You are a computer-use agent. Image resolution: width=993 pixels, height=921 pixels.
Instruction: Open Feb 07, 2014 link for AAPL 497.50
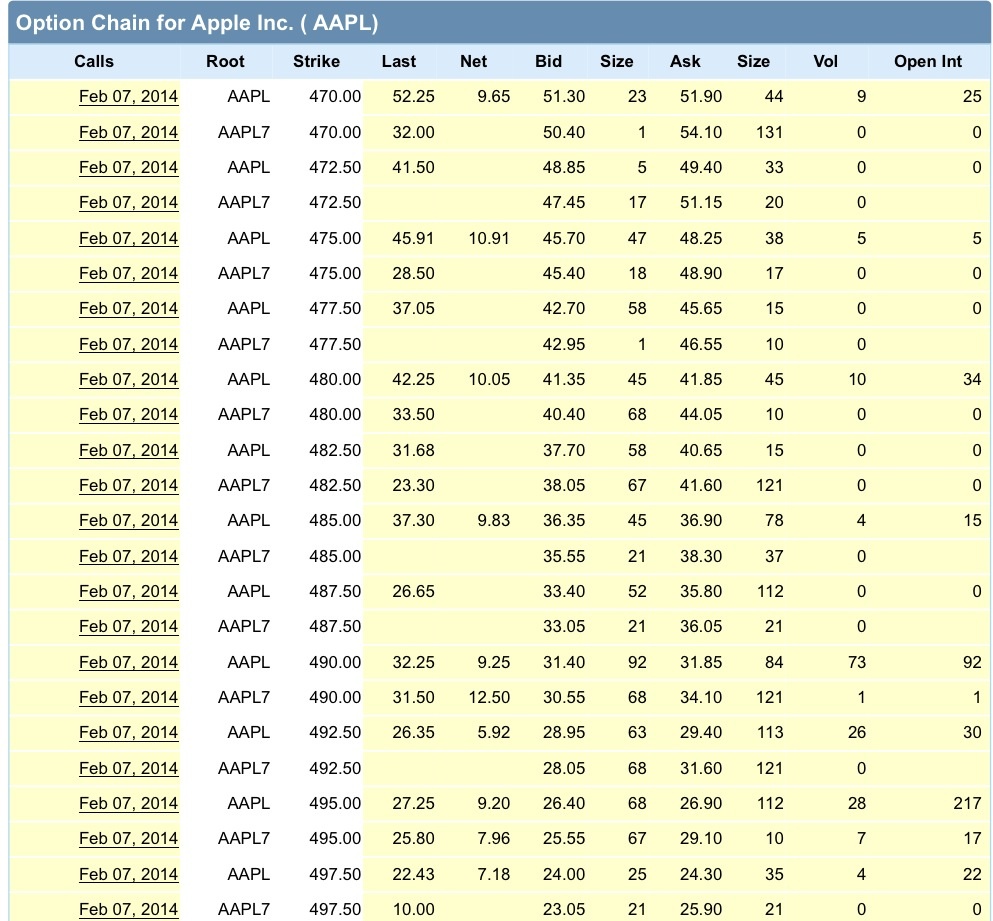pos(129,875)
